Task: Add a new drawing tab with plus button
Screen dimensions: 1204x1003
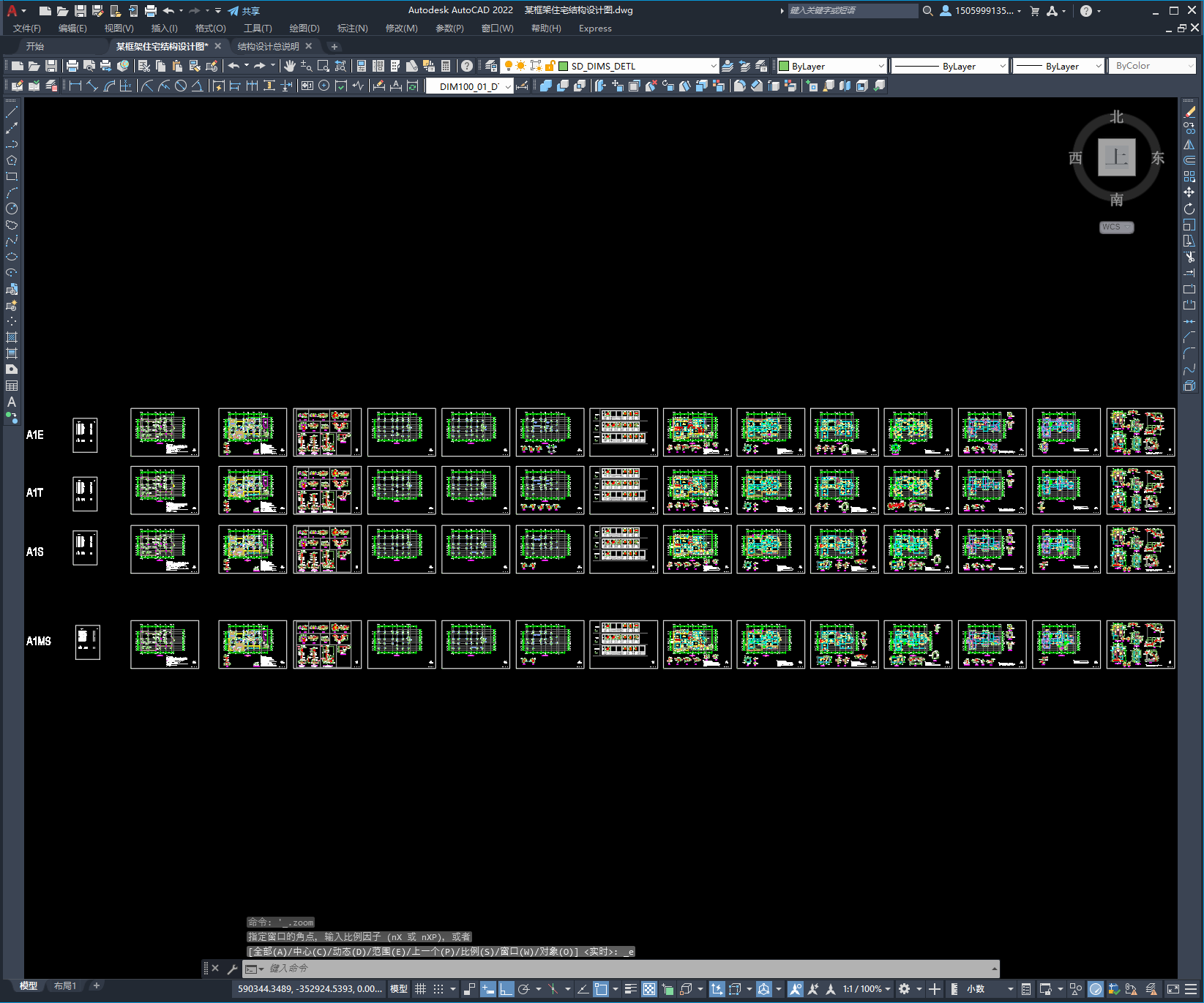Action: [x=334, y=47]
